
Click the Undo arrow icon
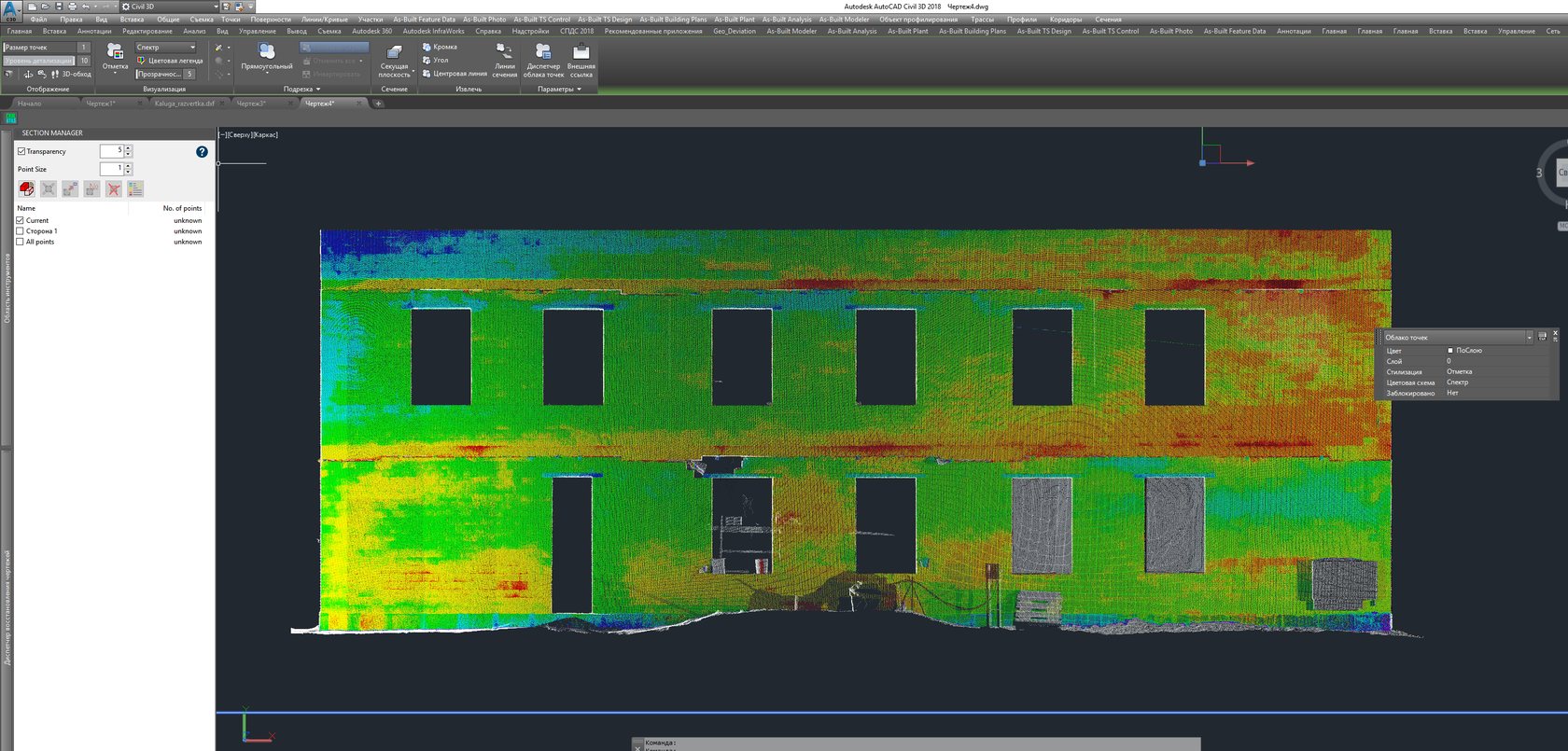click(85, 7)
